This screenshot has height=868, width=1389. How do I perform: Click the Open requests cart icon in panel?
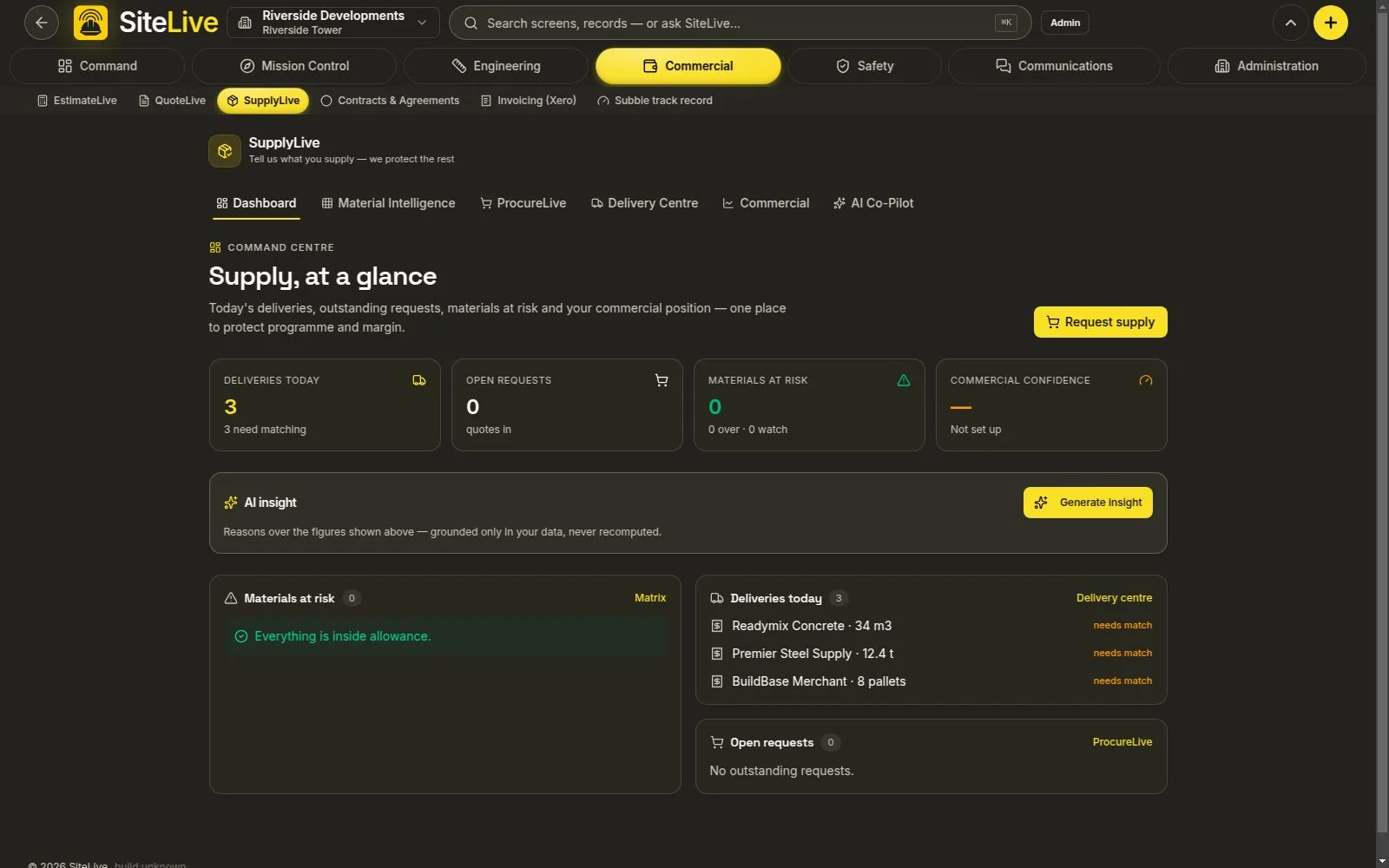[x=717, y=742]
